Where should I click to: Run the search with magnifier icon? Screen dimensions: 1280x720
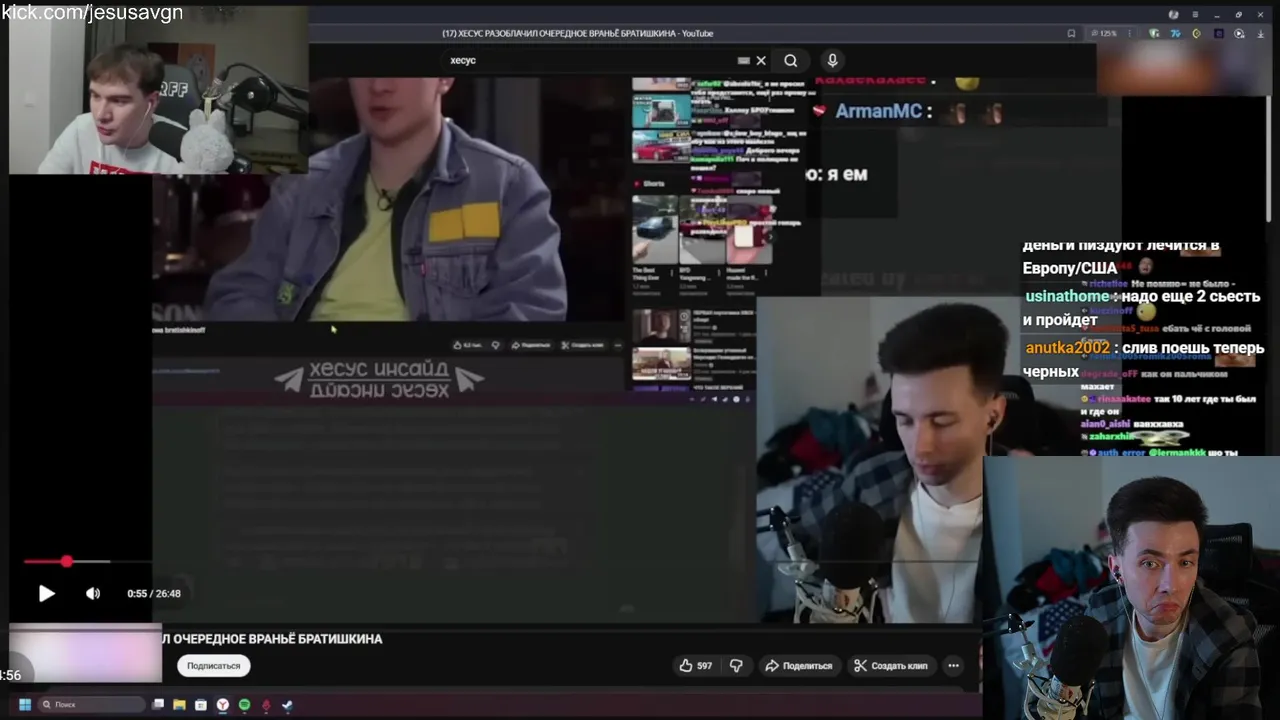pos(791,60)
